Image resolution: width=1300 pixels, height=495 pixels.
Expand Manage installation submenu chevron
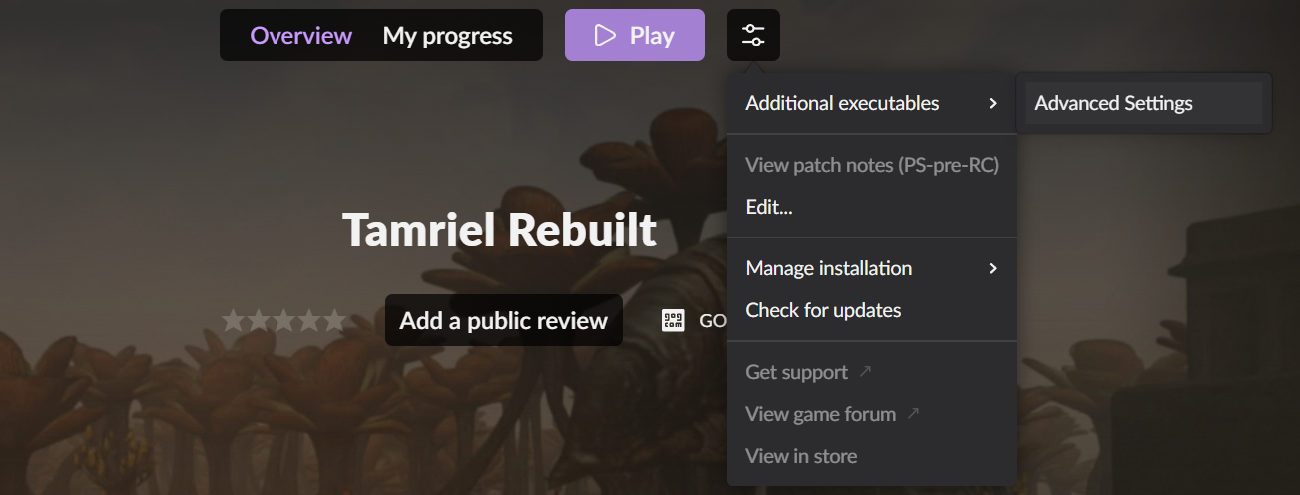pos(993,268)
